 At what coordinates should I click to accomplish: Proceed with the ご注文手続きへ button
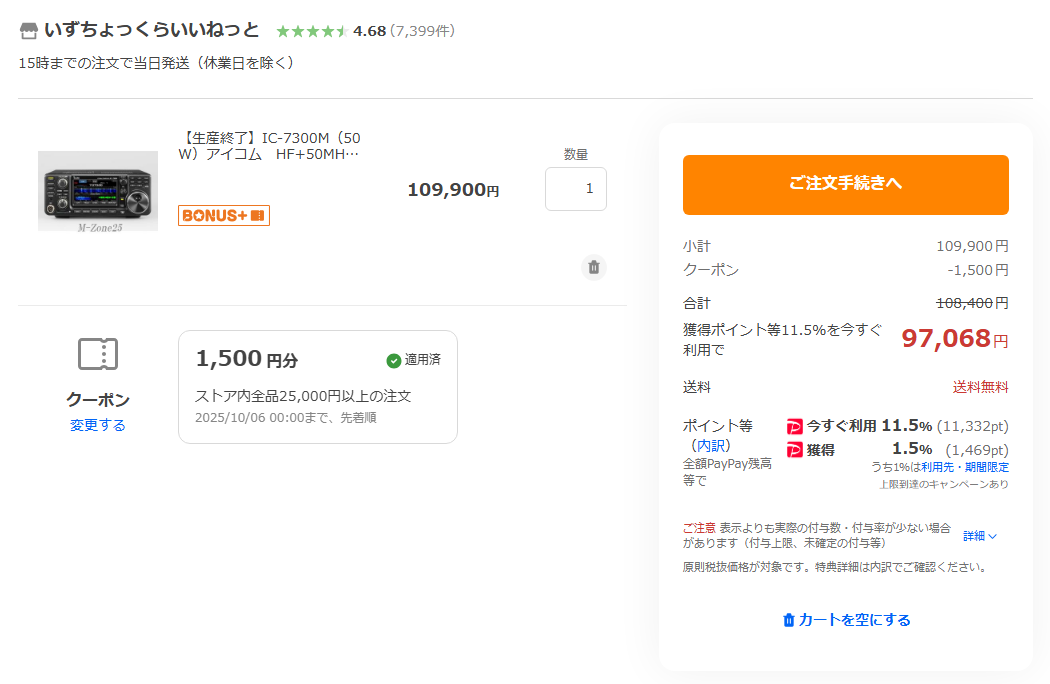click(845, 184)
